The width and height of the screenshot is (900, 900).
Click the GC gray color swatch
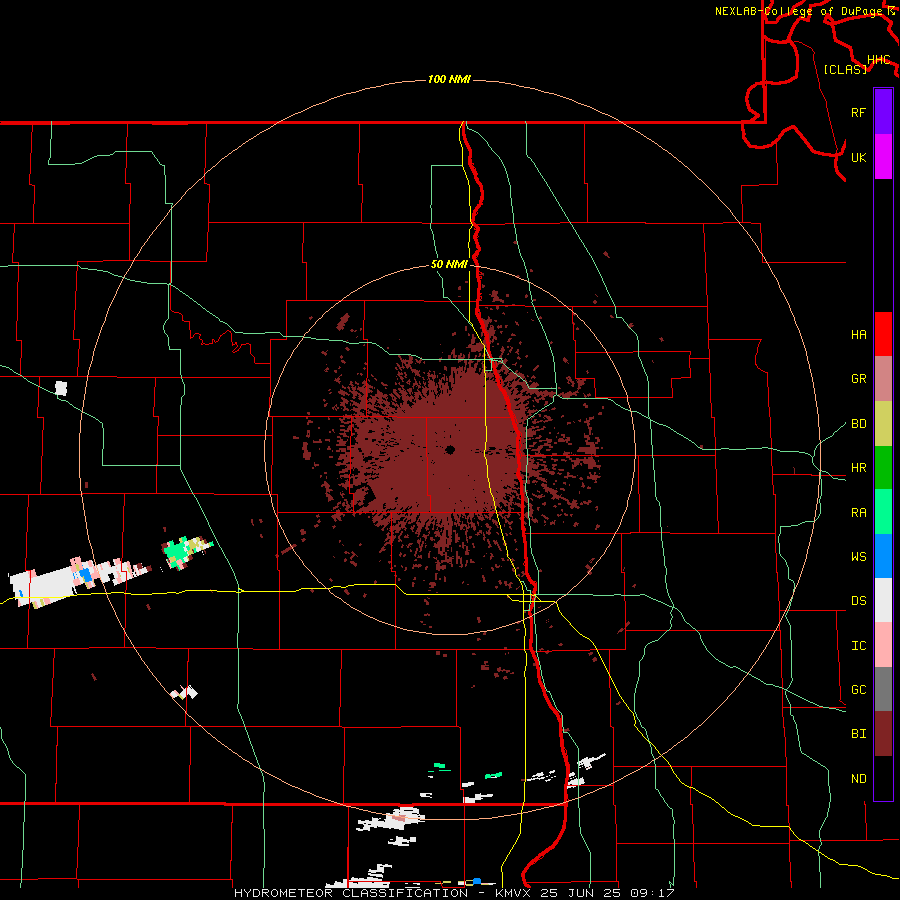[883, 689]
